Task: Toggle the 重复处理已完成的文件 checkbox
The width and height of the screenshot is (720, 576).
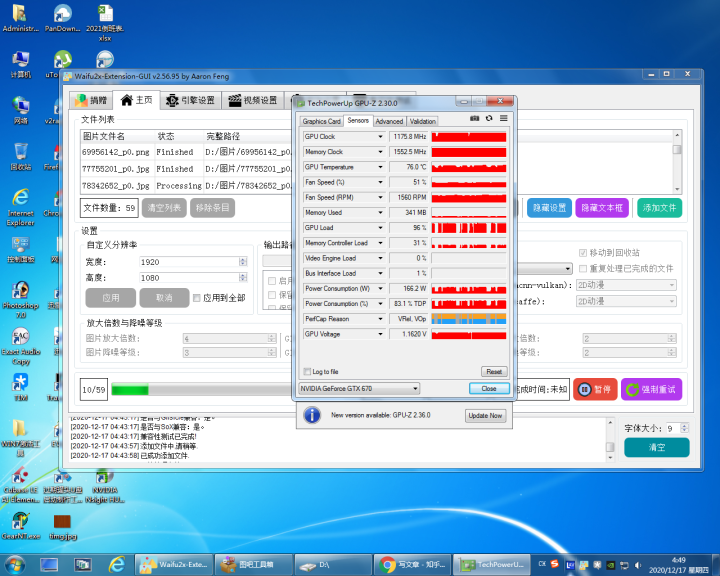Action: coord(583,268)
